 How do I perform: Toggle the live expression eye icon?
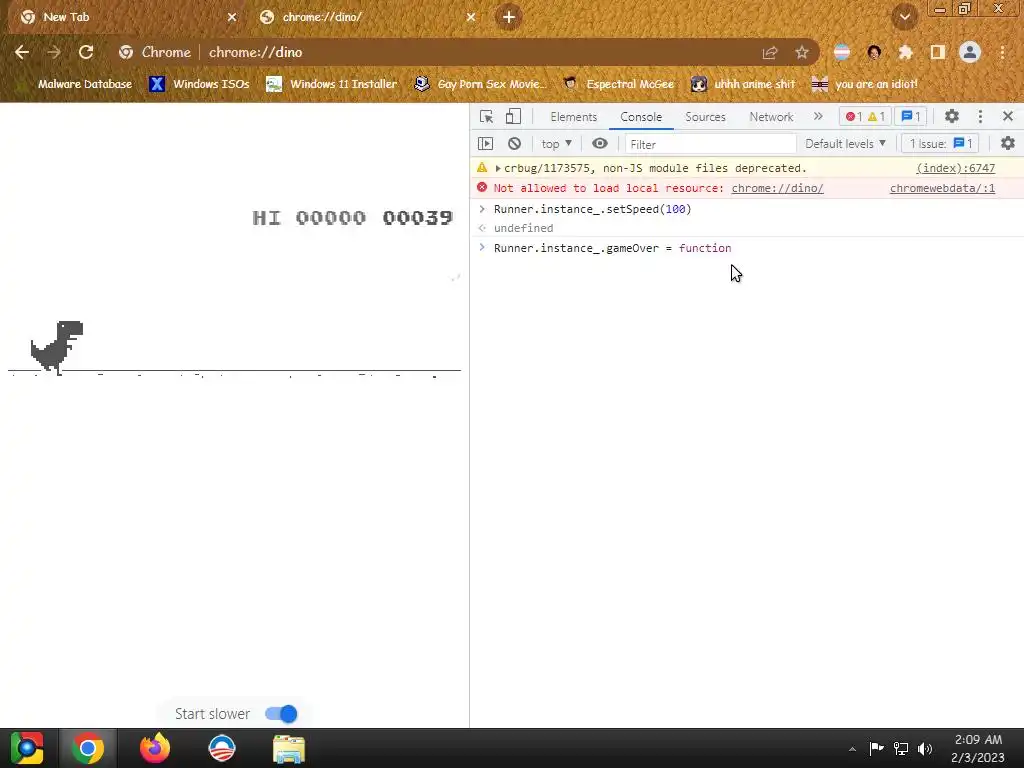click(600, 144)
